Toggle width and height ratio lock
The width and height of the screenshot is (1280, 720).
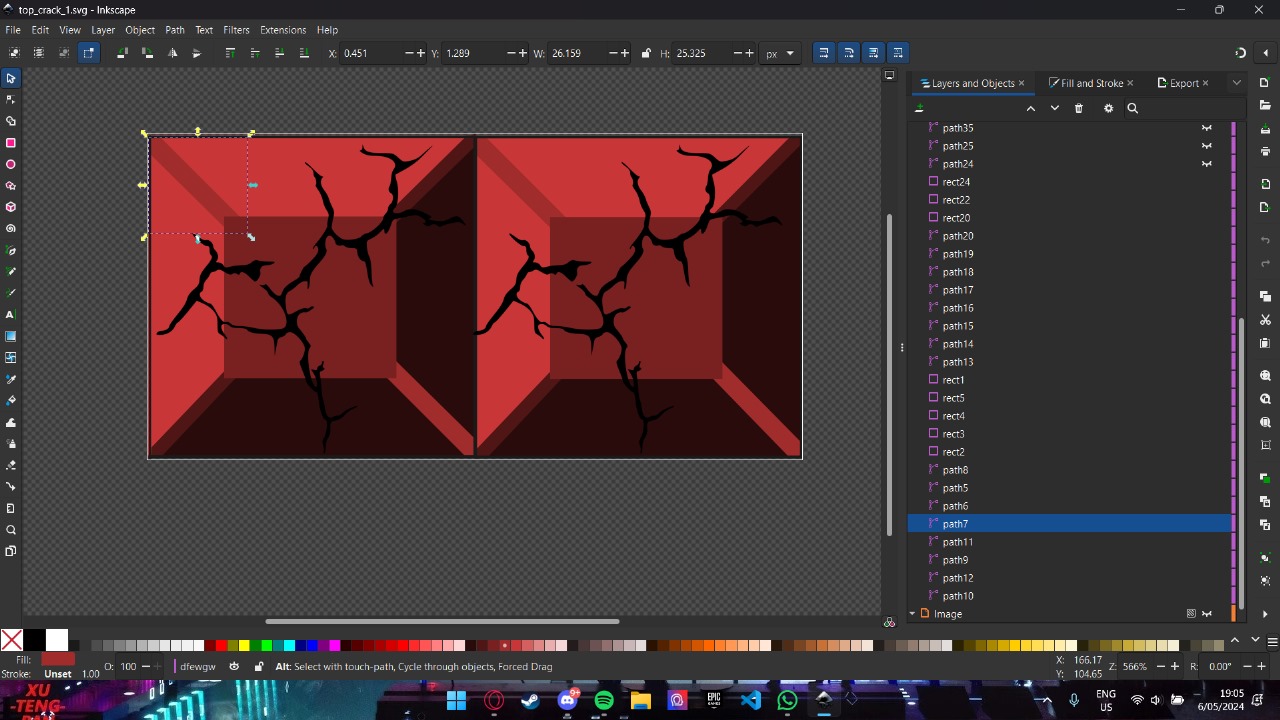tap(646, 53)
